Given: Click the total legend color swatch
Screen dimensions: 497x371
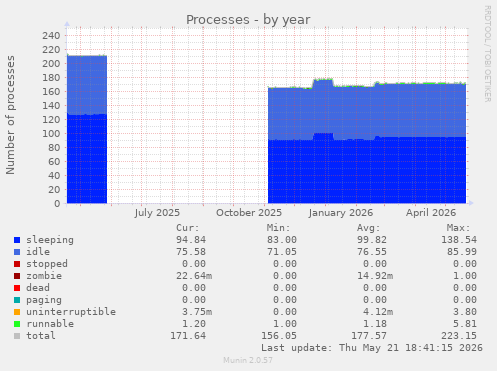Looking at the screenshot, I should (x=17, y=336).
